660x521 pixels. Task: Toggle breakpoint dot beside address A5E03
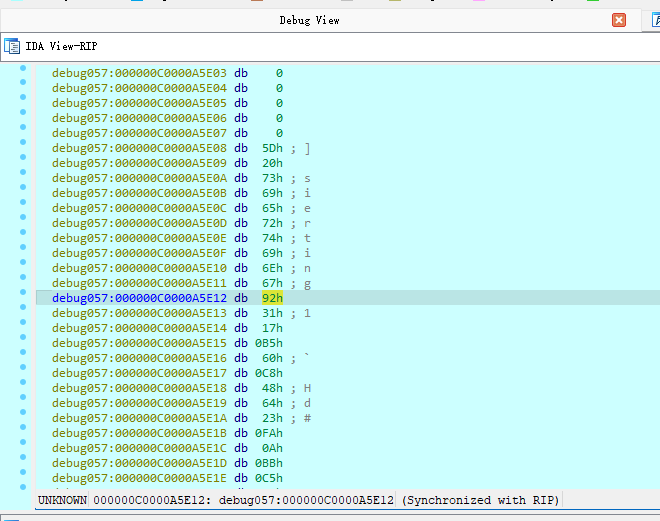click(x=23, y=67)
